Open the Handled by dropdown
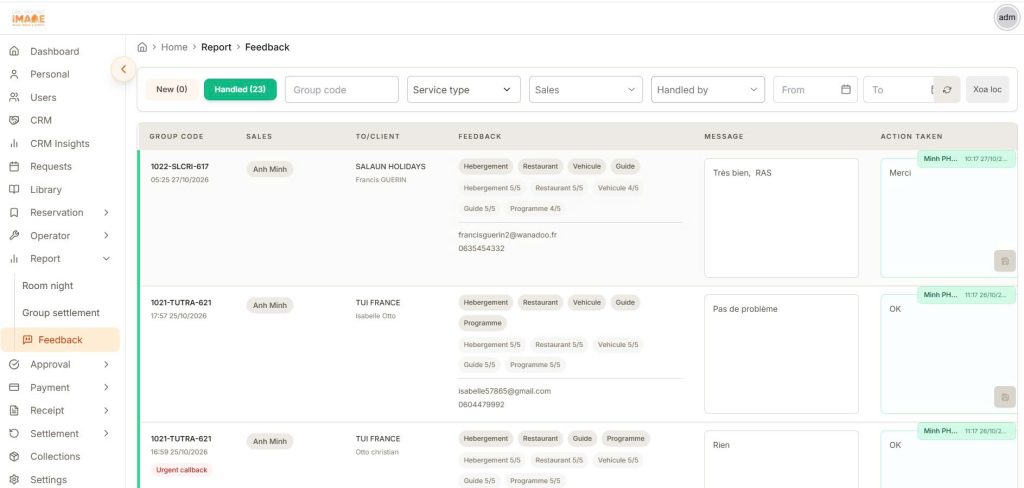 point(708,89)
